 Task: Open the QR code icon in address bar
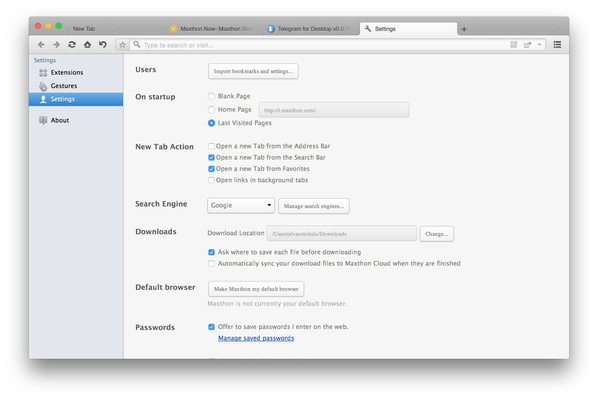[514, 45]
